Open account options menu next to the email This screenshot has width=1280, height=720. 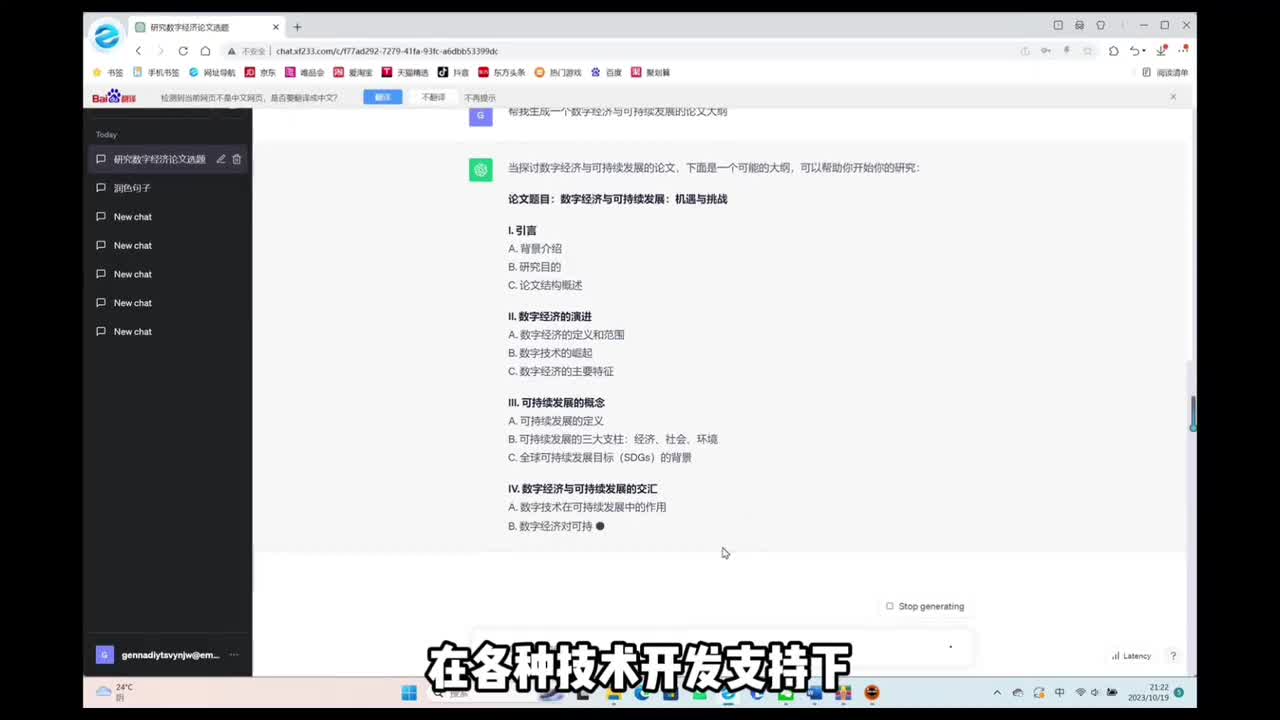(234, 655)
